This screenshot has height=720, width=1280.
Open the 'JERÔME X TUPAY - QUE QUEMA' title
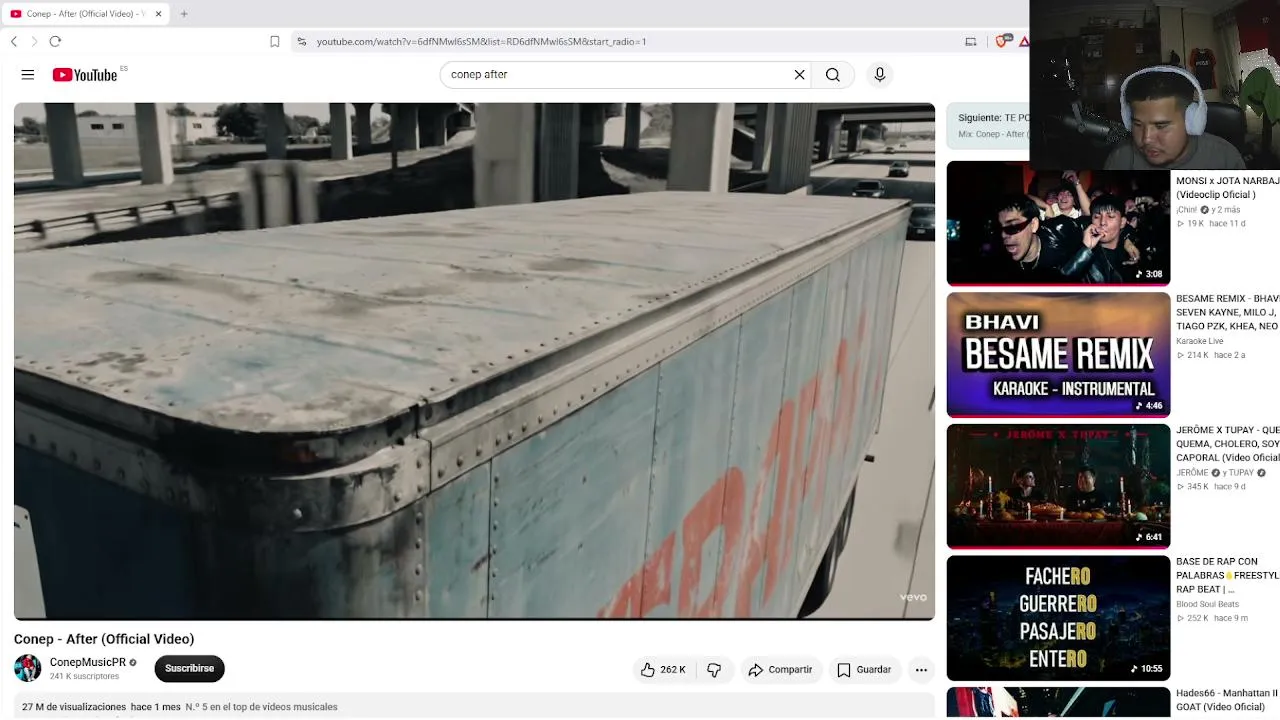(1227, 444)
